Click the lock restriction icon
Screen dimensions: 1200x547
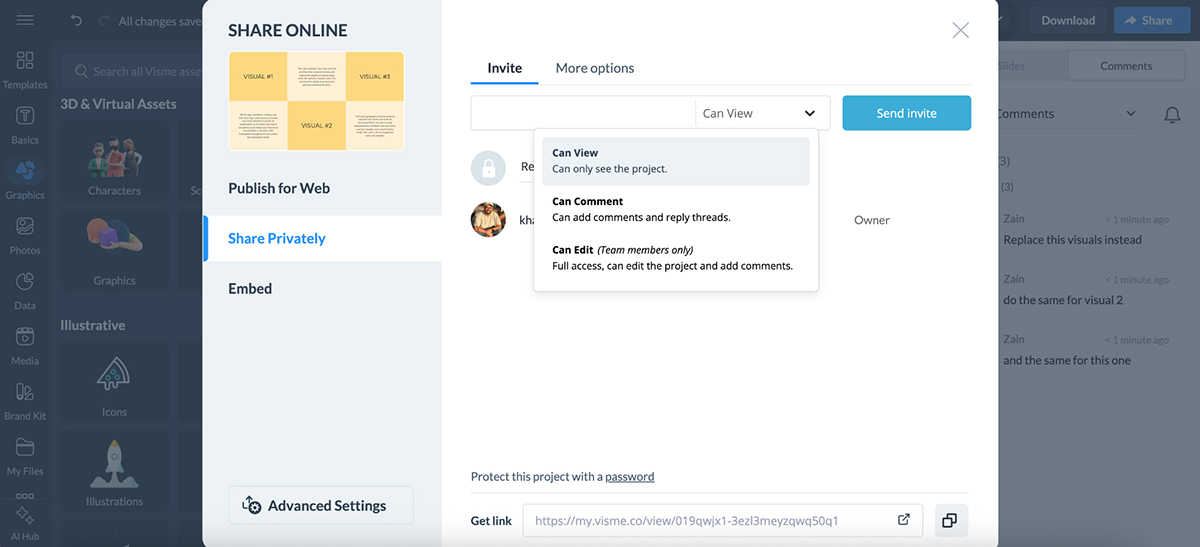(488, 167)
